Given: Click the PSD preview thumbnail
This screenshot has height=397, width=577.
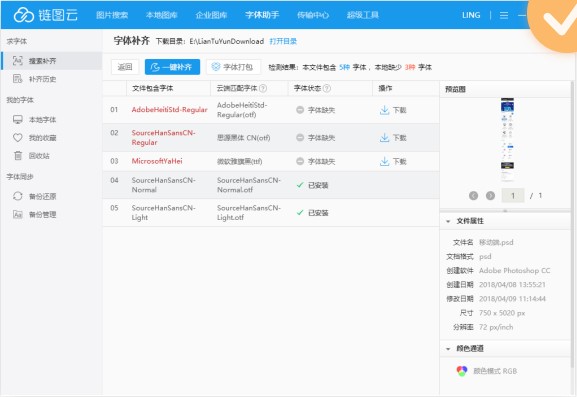Looking at the screenshot, I should click(x=507, y=140).
